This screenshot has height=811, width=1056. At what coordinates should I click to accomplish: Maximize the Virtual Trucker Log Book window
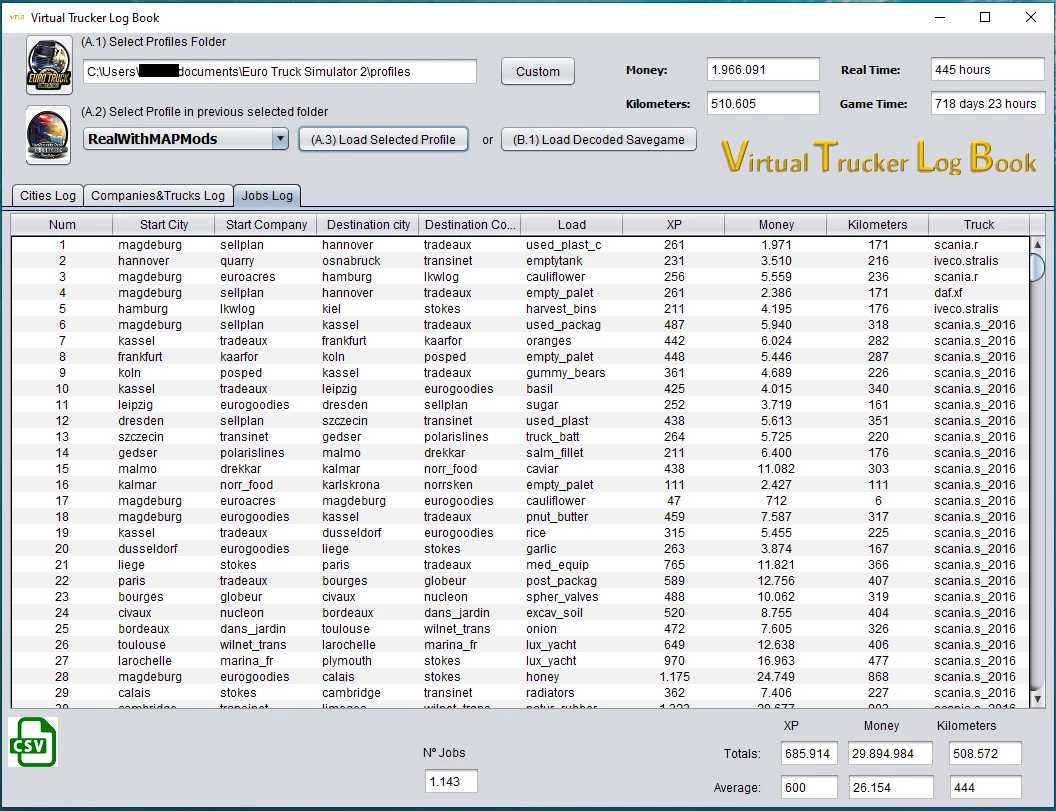tap(985, 17)
